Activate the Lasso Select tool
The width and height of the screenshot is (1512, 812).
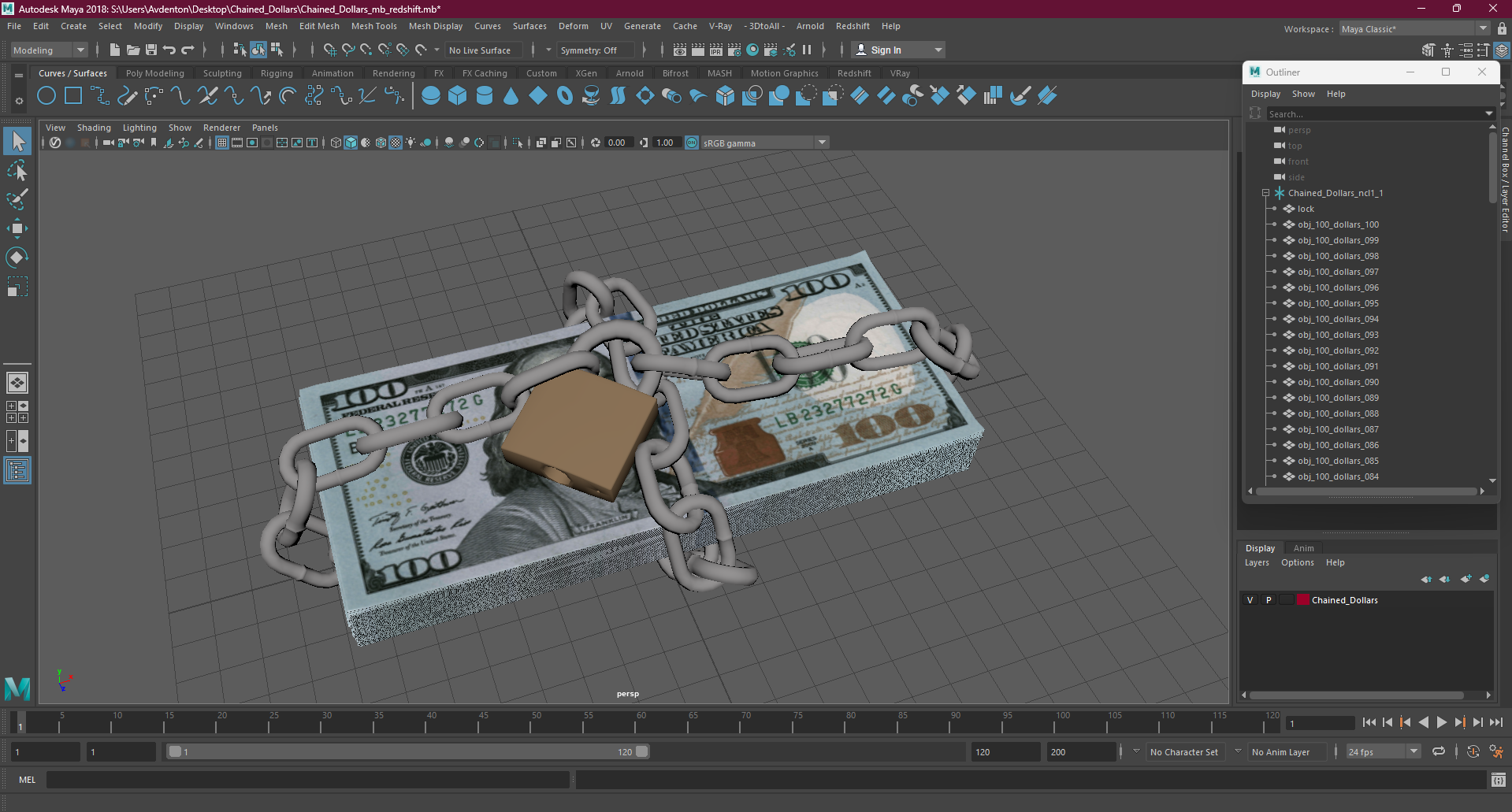pos(17,170)
